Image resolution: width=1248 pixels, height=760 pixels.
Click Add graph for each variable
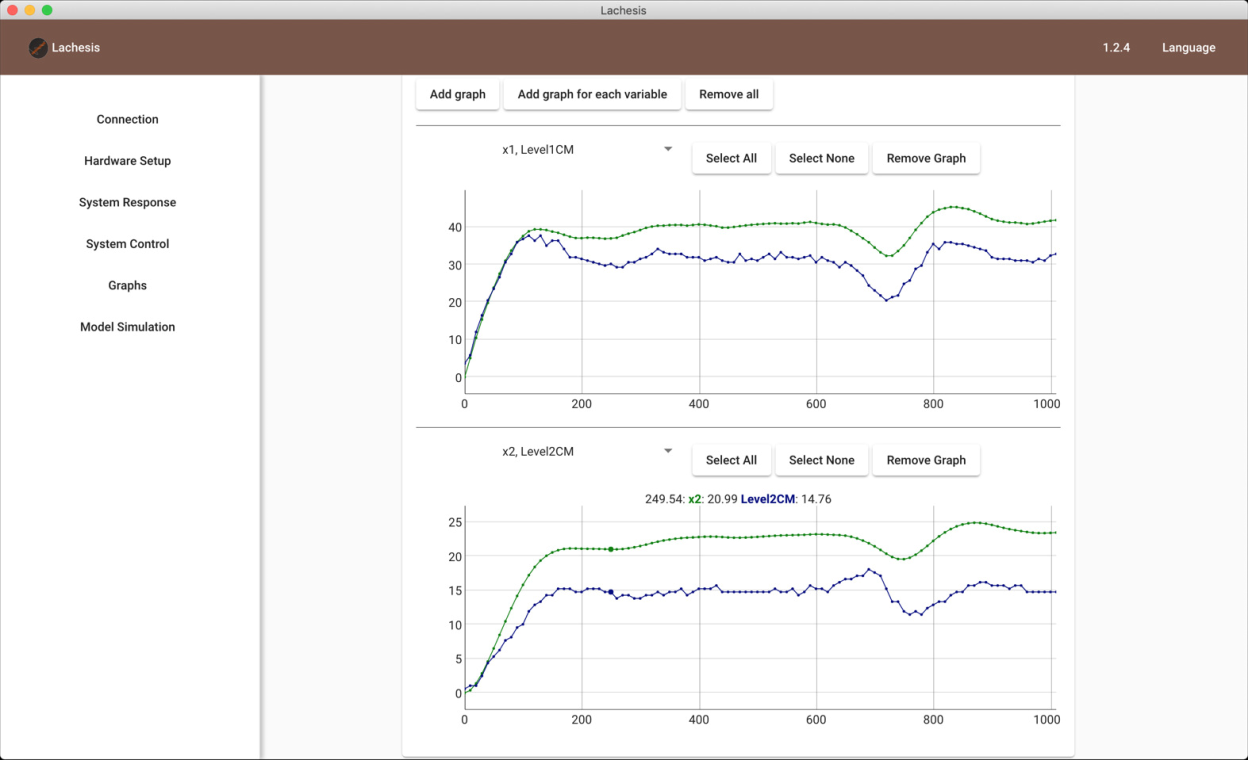coord(592,94)
